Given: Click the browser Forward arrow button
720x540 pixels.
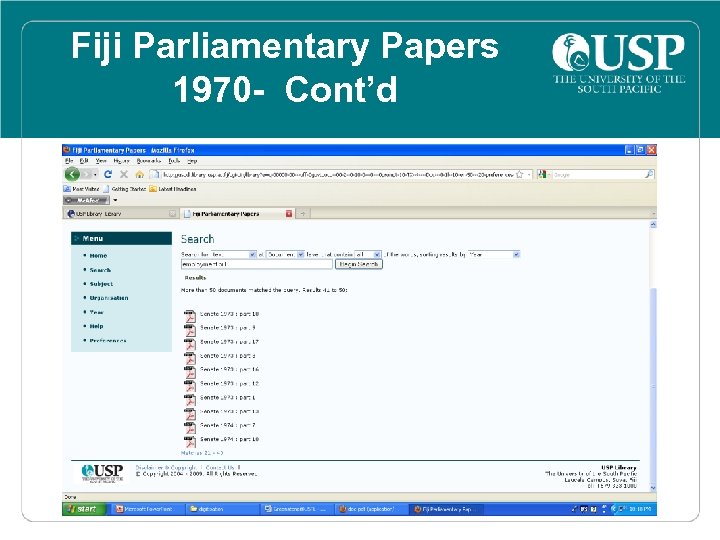Looking at the screenshot, I should click(87, 174).
